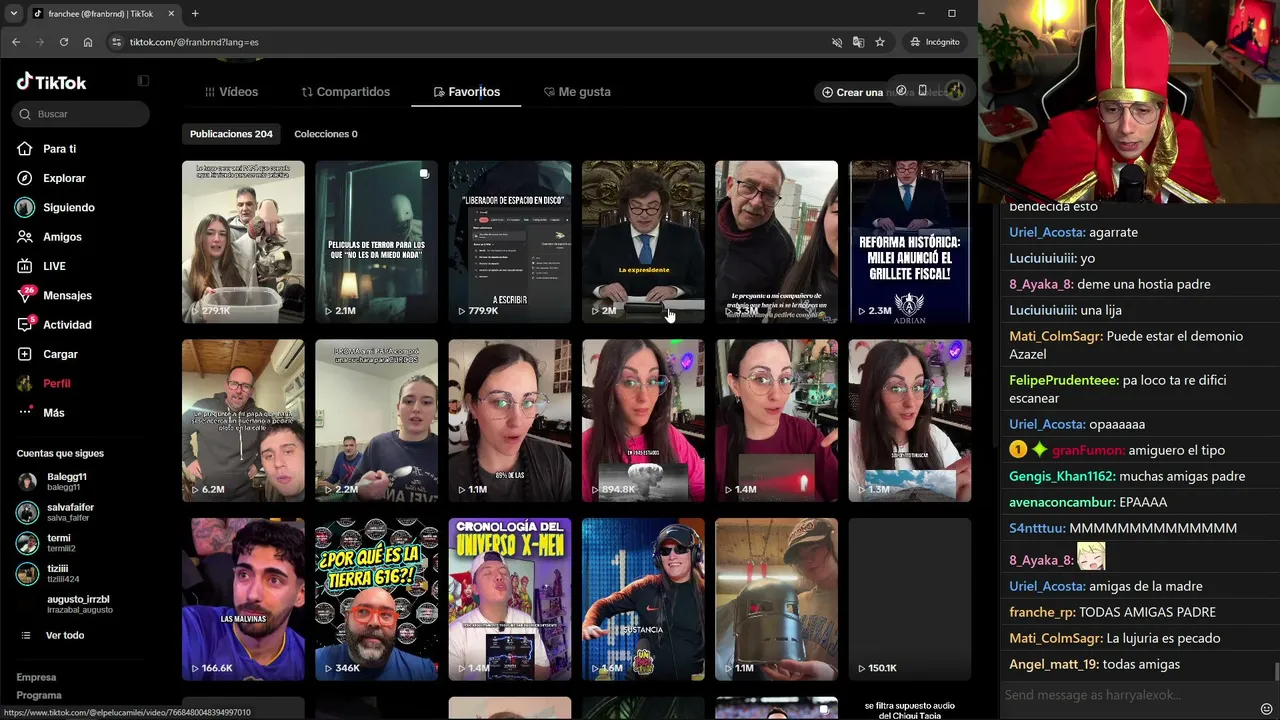This screenshot has width=1280, height=720.
Task: Open the TikTok home logo
Action: (51, 82)
